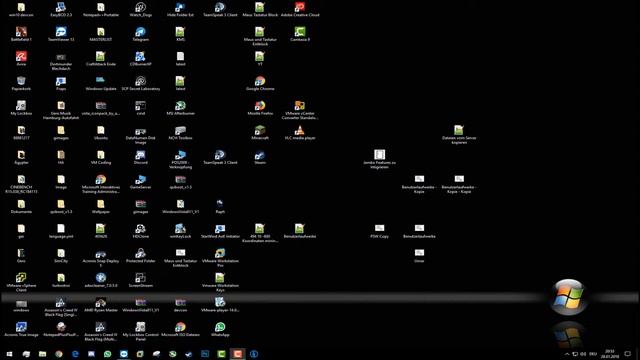This screenshot has height=360, width=640.
Task: Click the Microsoft Edge taskbar icon
Action: (x=75, y=354)
